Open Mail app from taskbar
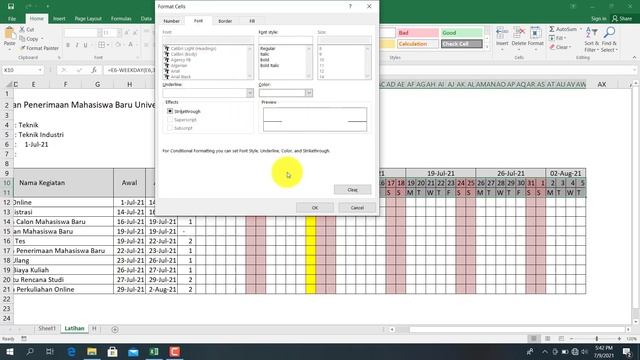This screenshot has height=360, width=640. 133,352
